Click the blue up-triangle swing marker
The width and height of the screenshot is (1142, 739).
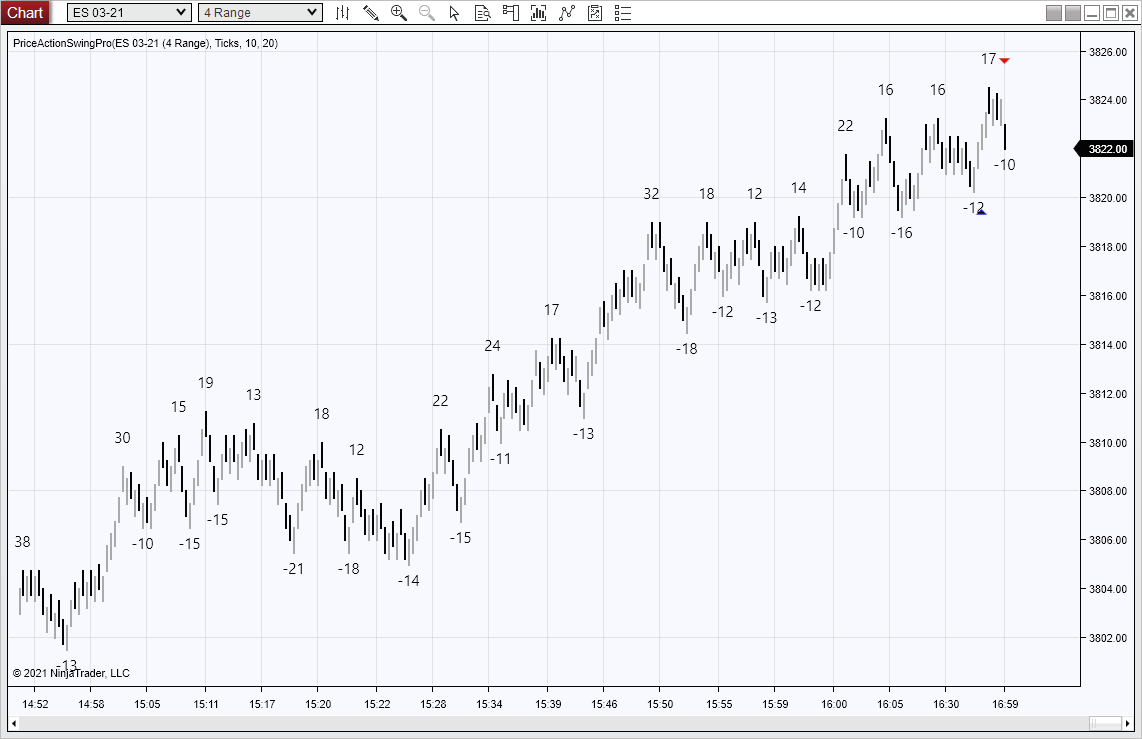[x=981, y=212]
